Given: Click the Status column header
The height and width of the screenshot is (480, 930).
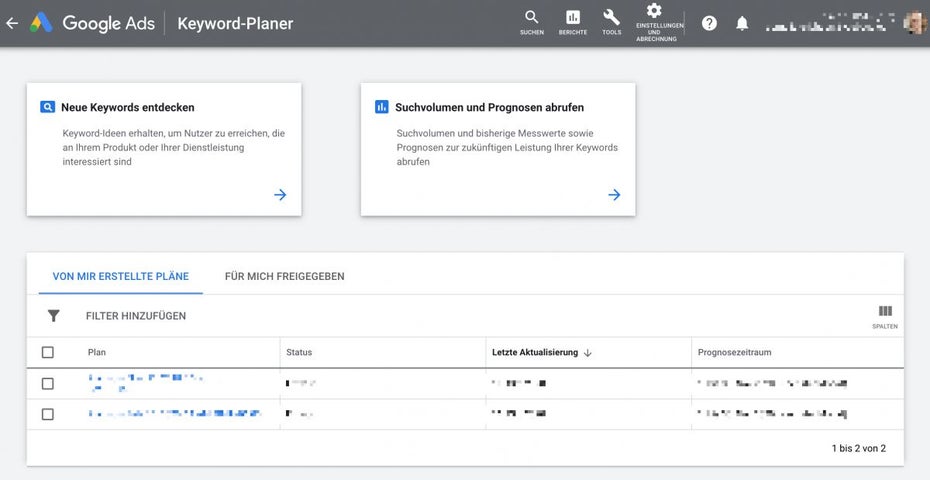Looking at the screenshot, I should click(x=299, y=352).
